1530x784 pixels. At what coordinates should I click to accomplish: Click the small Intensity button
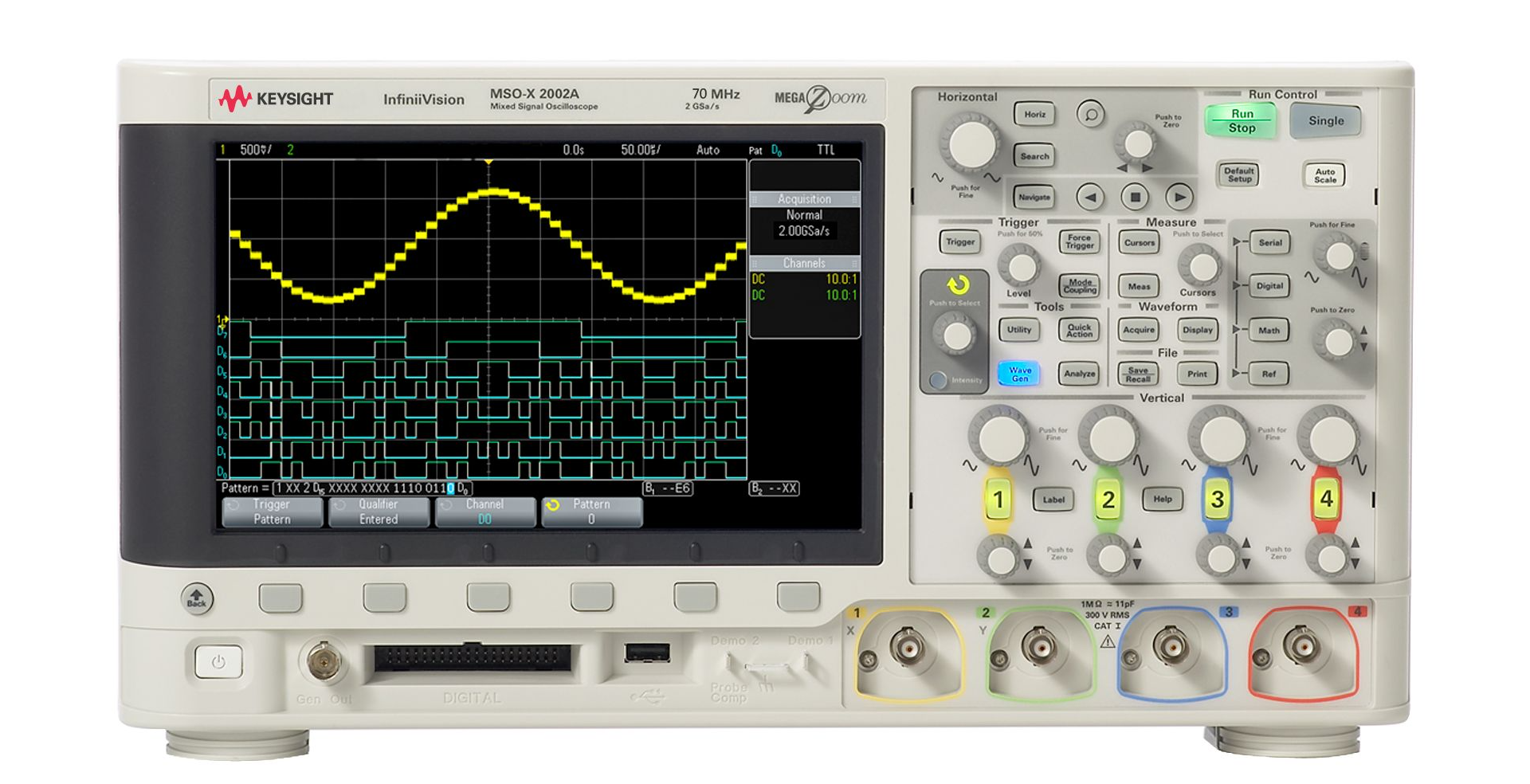click(x=938, y=380)
